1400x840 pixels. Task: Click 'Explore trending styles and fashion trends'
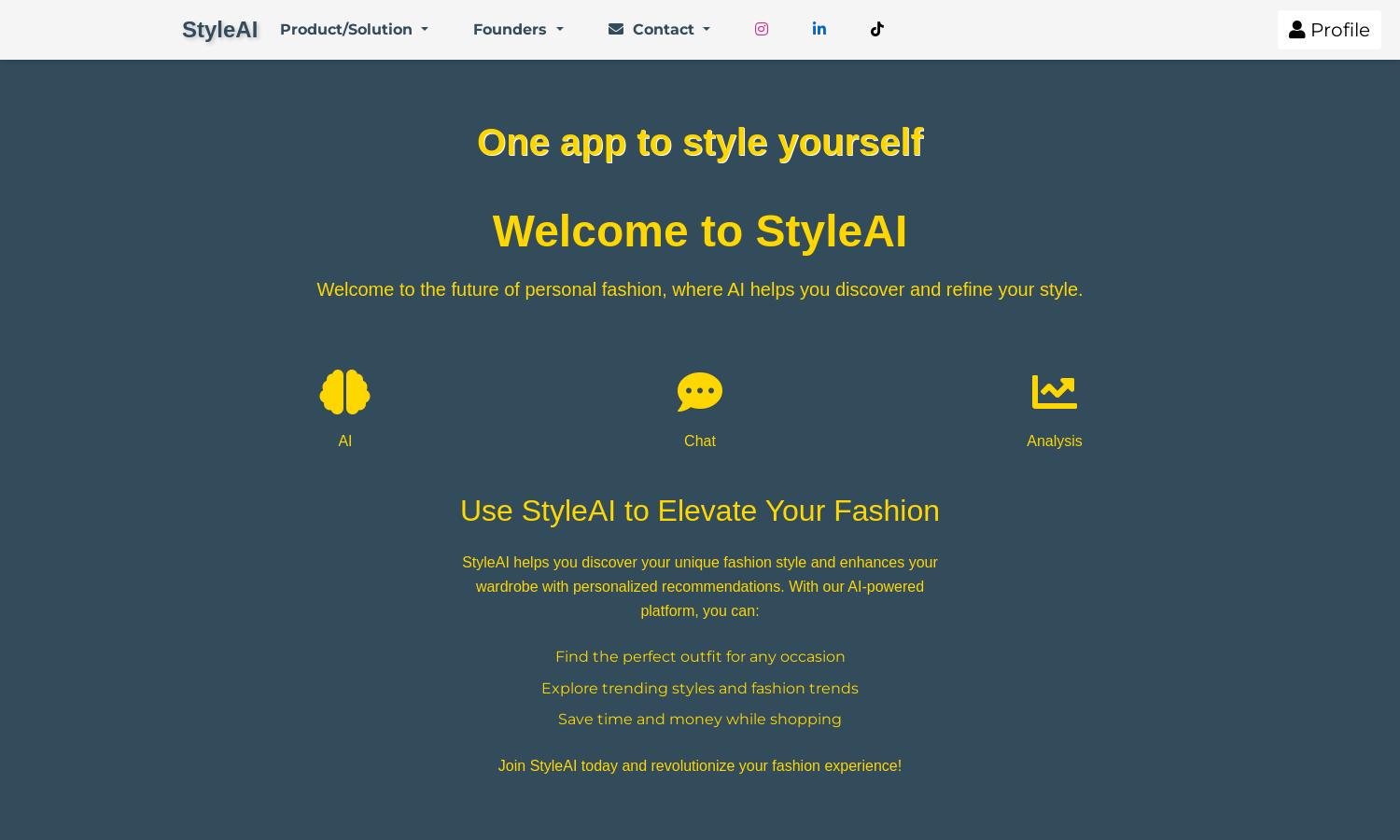pos(700,689)
